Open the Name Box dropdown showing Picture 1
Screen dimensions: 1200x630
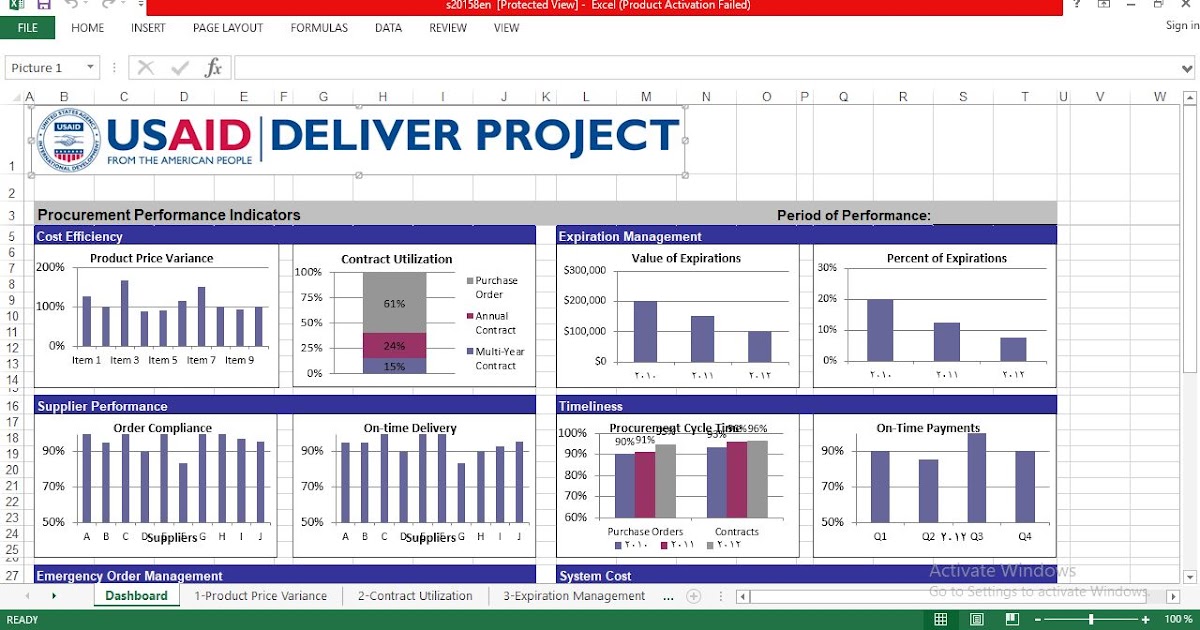[x=89, y=67]
